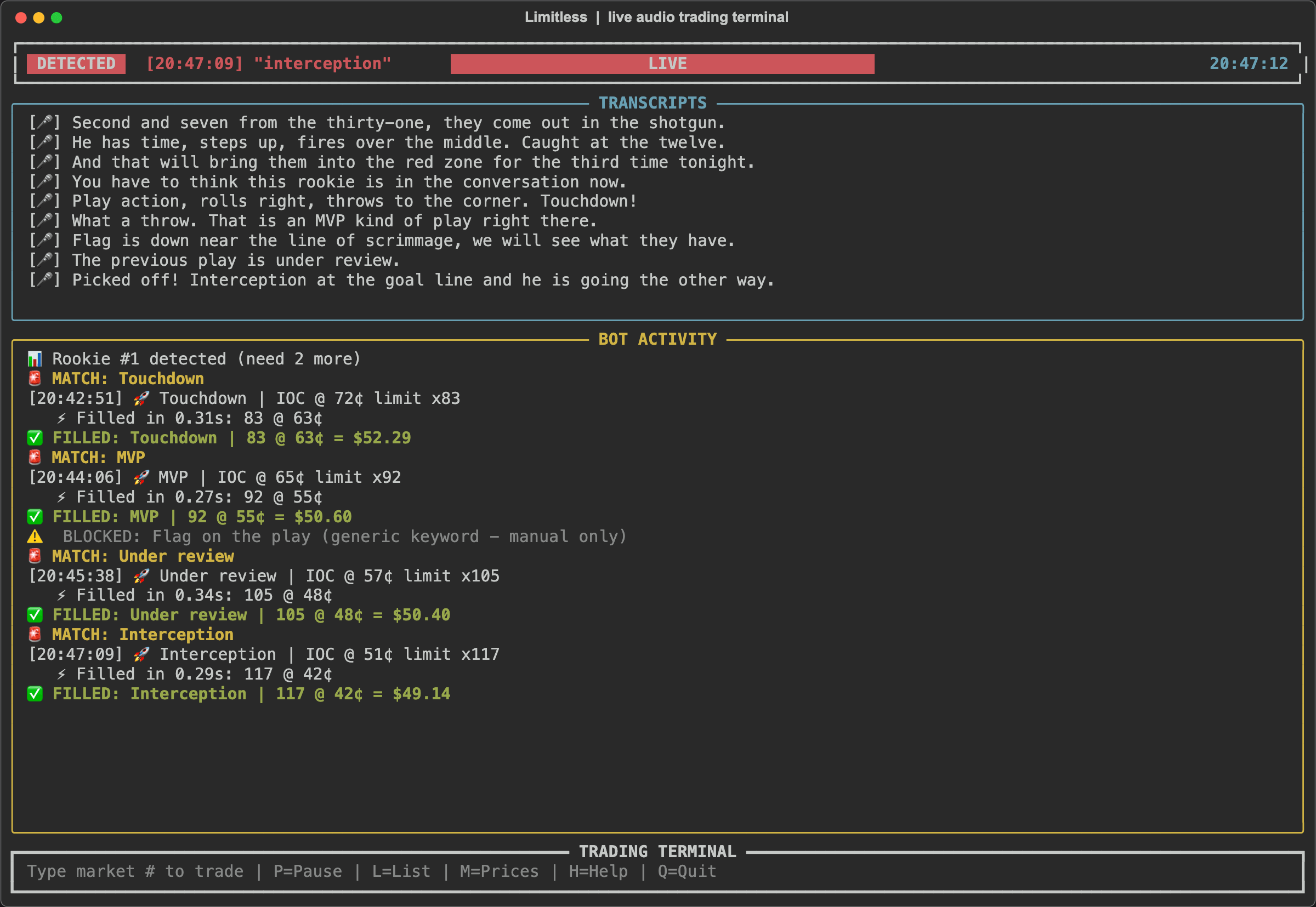This screenshot has height=907, width=1316.
Task: Click the lightning icon beside 'Filled in 0.31s'
Action: tap(61, 418)
